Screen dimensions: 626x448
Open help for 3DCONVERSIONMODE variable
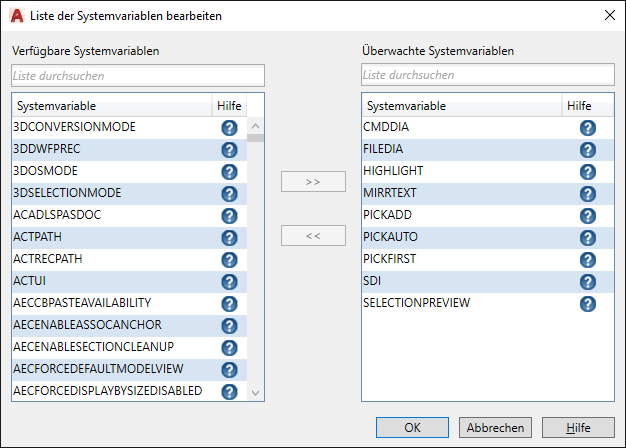(x=229, y=128)
